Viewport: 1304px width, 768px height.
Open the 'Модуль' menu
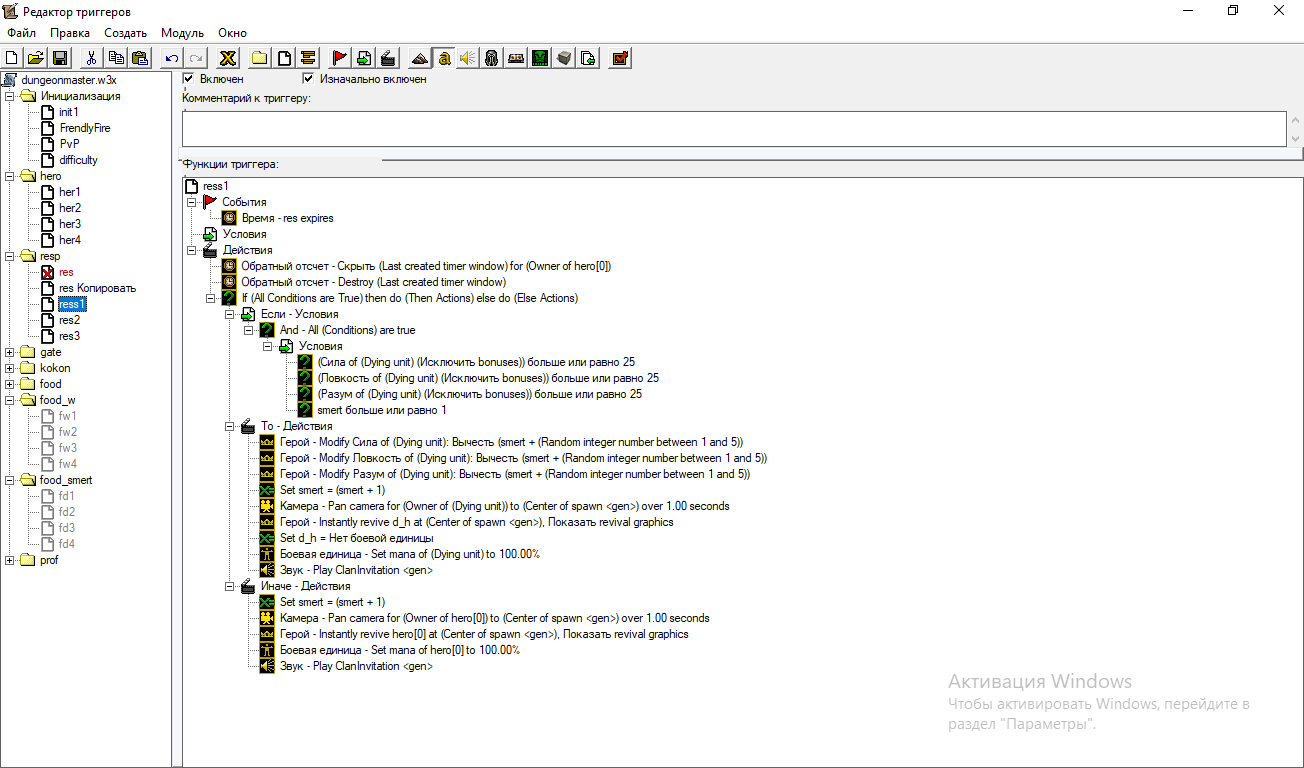pyautogui.click(x=182, y=33)
